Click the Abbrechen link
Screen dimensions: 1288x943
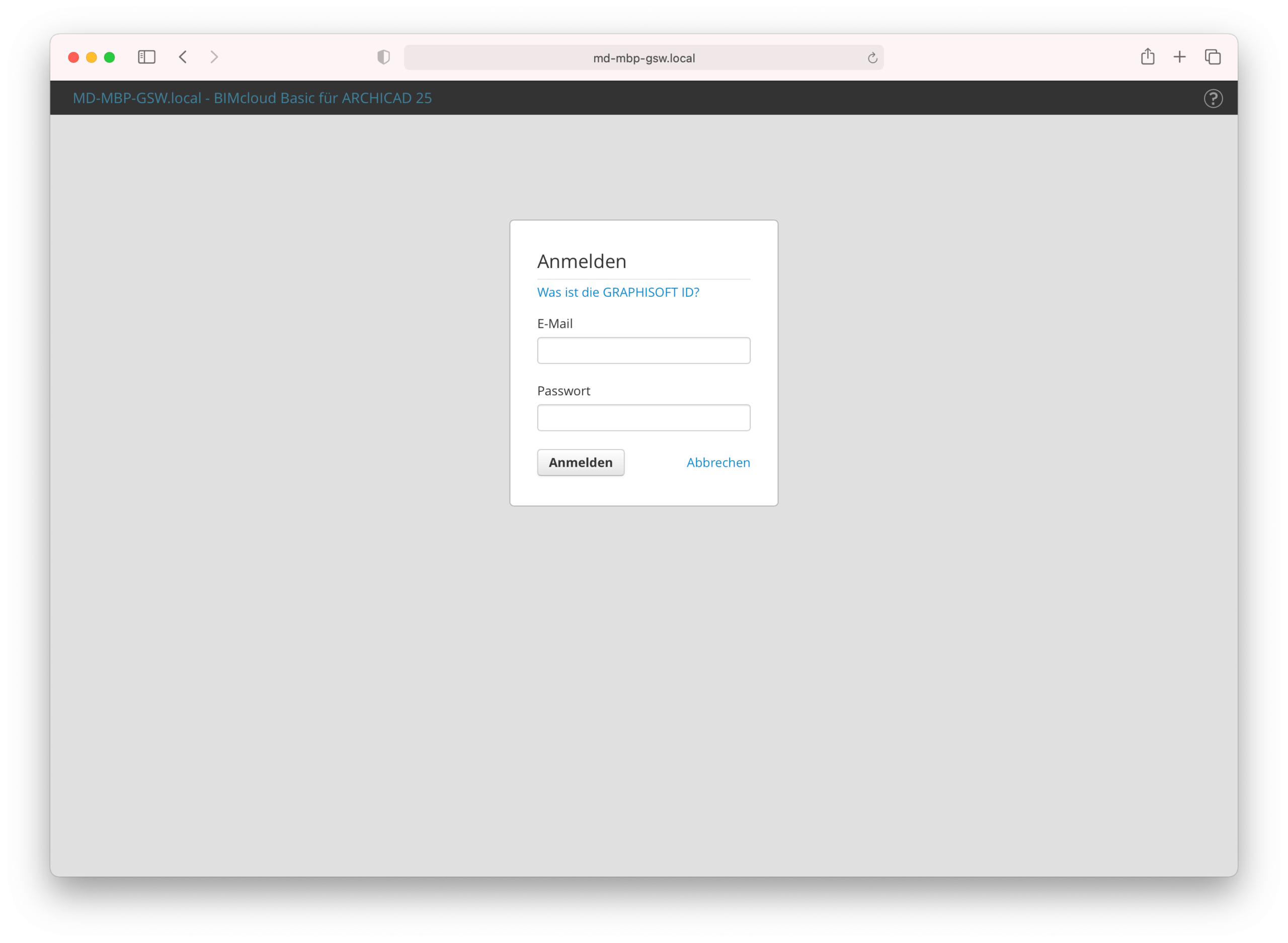(717, 462)
